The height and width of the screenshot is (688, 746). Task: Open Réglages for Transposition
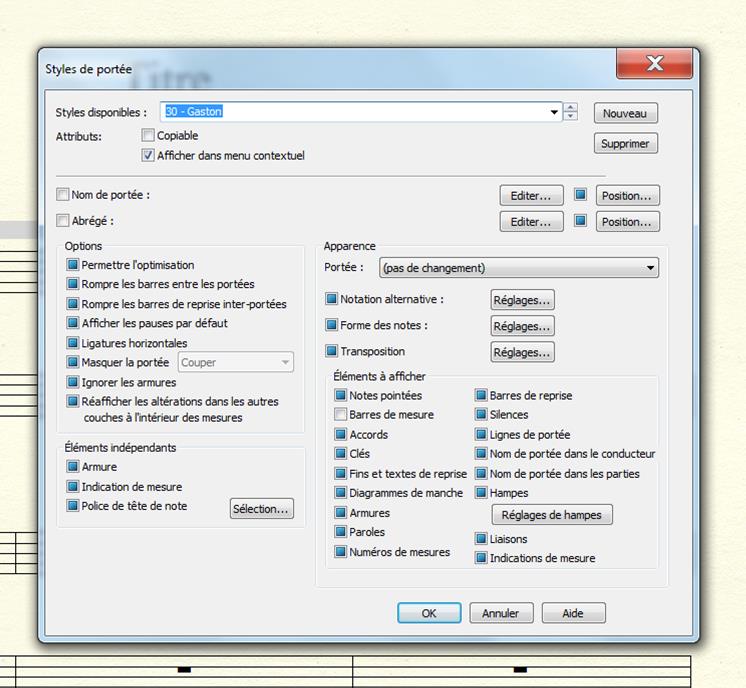522,352
